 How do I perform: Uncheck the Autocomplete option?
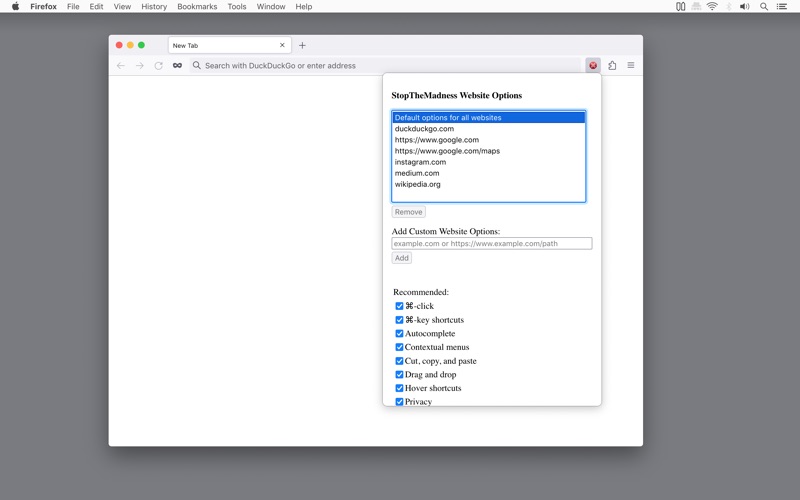coord(399,334)
